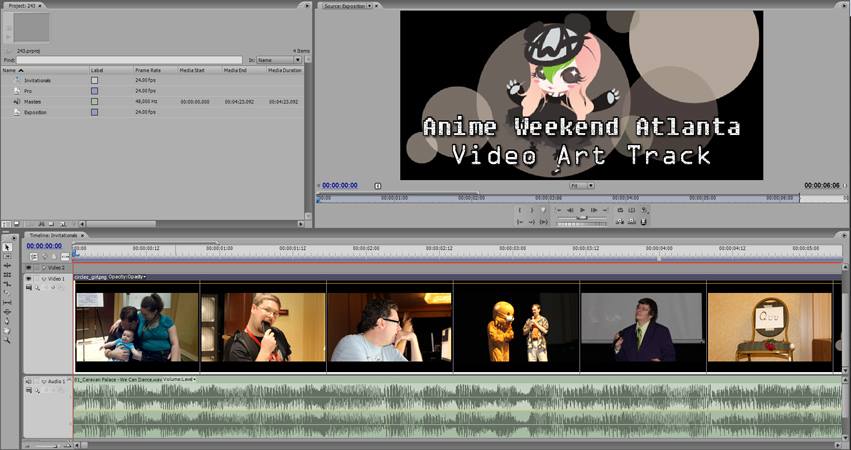Click the Output settings button

[644, 211]
